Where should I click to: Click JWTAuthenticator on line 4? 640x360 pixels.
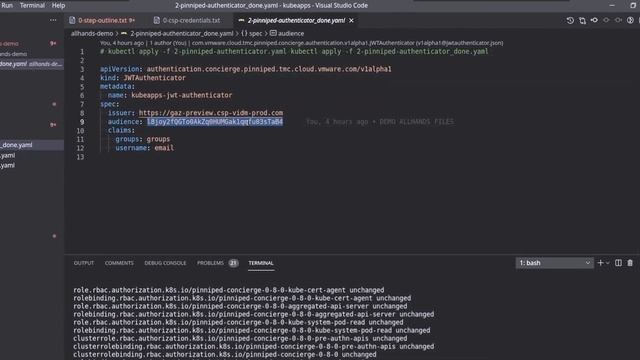click(x=154, y=78)
